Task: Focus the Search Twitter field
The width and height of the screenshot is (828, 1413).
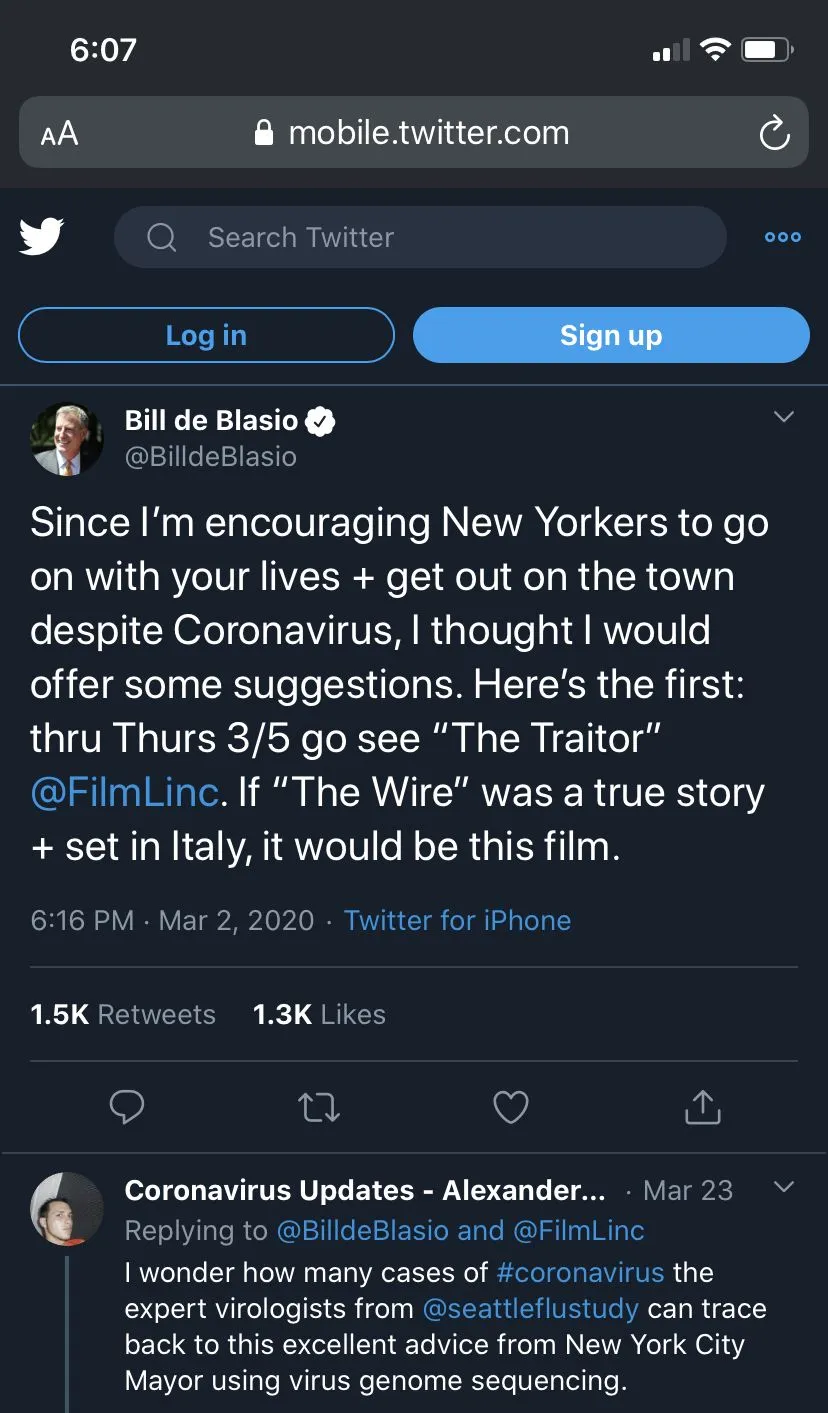Action: coord(420,237)
